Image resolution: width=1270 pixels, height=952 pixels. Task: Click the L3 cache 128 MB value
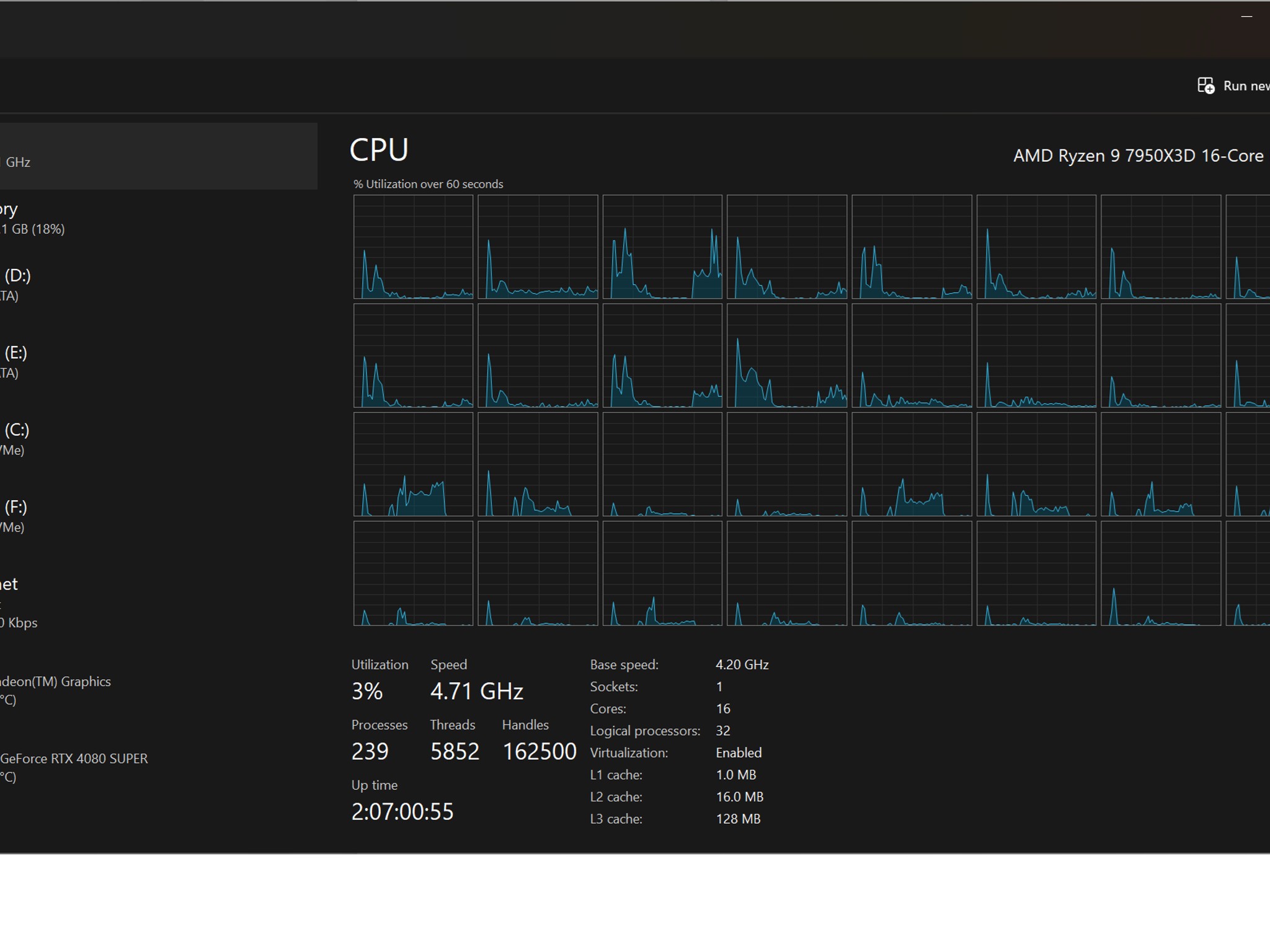(737, 819)
